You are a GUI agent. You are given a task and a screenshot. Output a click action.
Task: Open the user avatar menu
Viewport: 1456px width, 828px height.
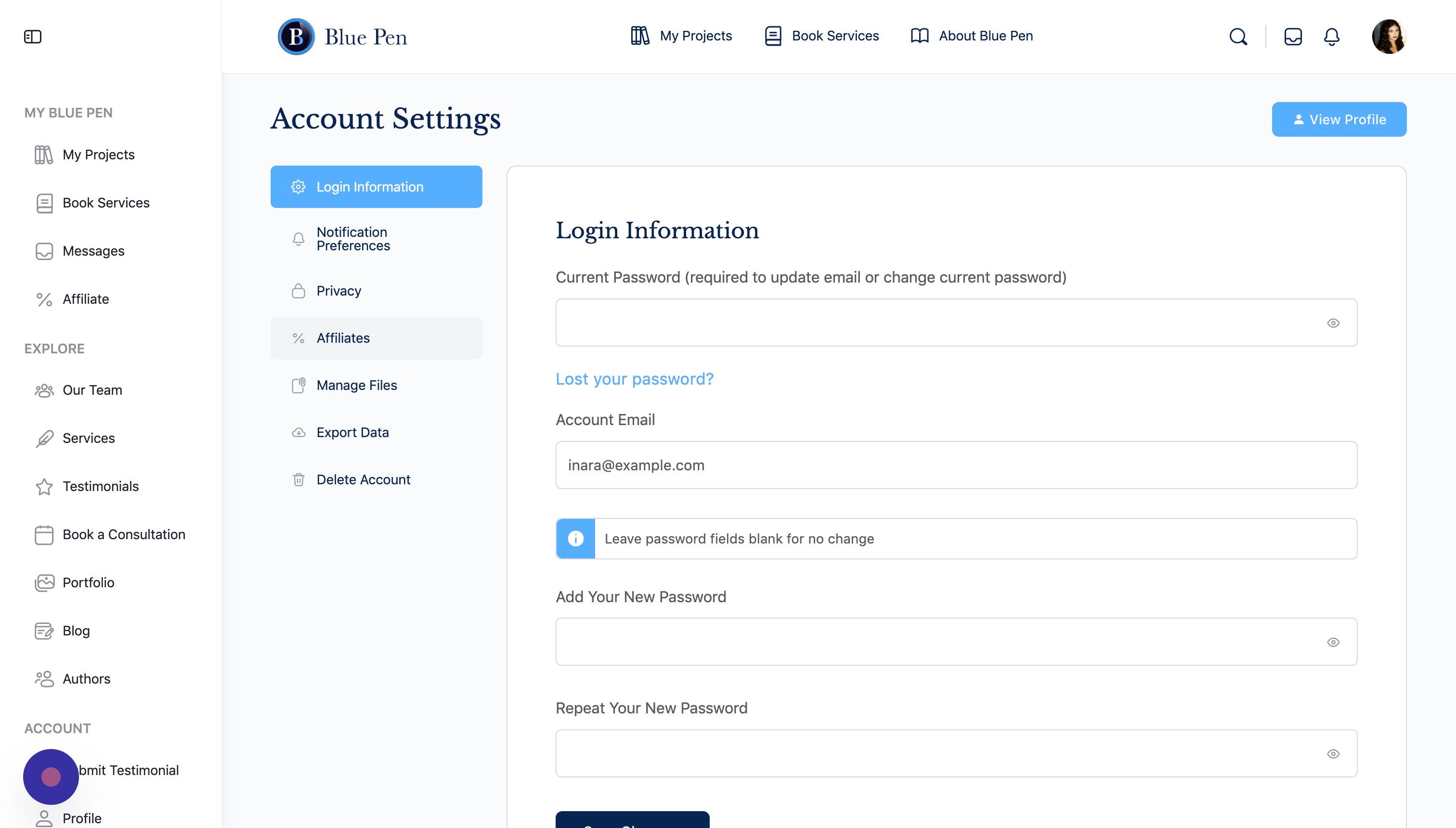coord(1389,37)
